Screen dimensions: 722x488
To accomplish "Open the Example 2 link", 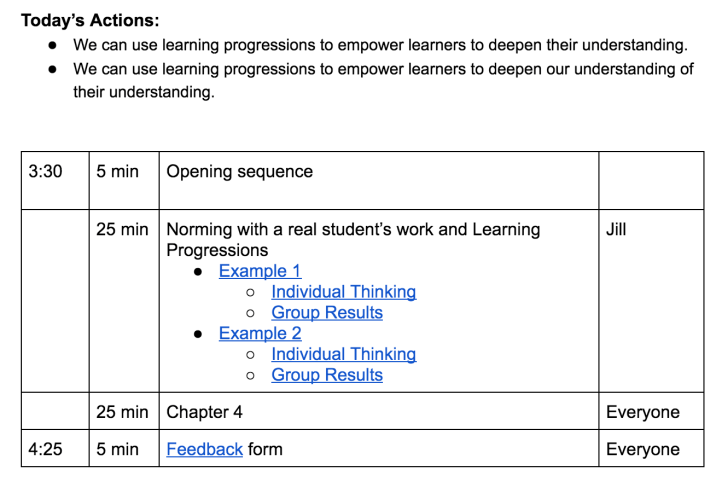I will pyautogui.click(x=260, y=333).
